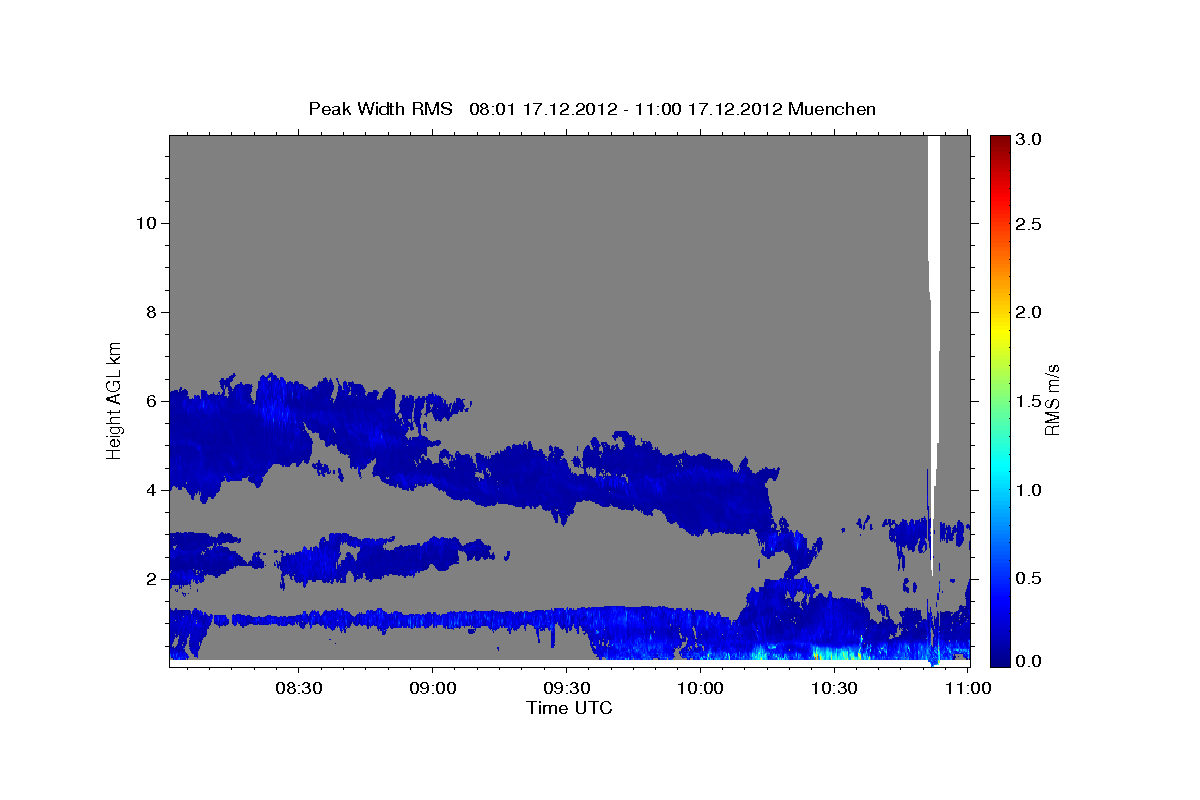This screenshot has width=1200, height=800.
Task: Click the 'Muenchen' location label in title
Action: pos(832,109)
